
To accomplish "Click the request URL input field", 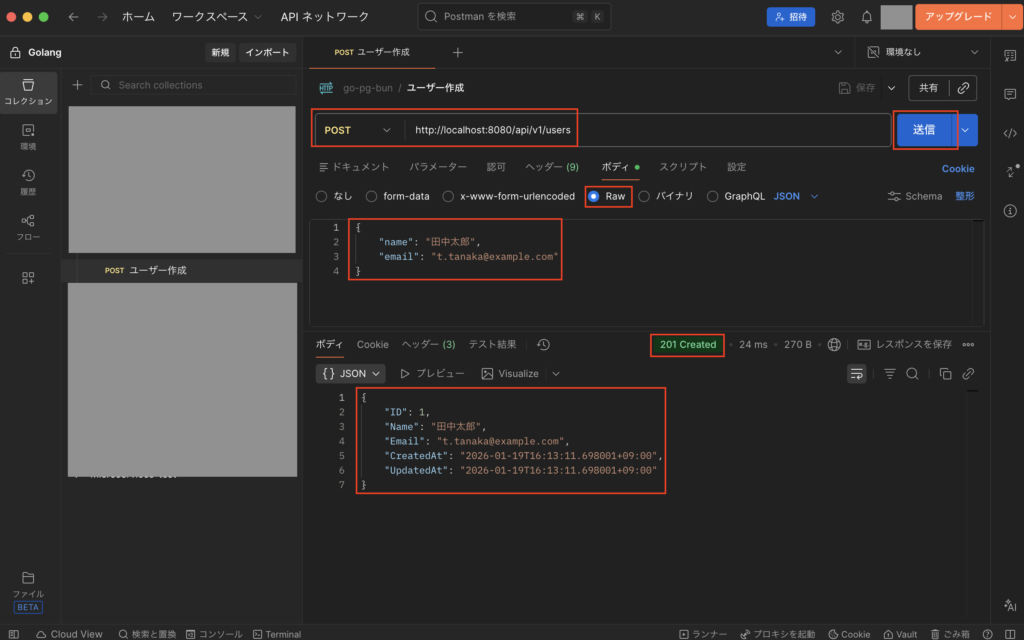I will [648, 130].
